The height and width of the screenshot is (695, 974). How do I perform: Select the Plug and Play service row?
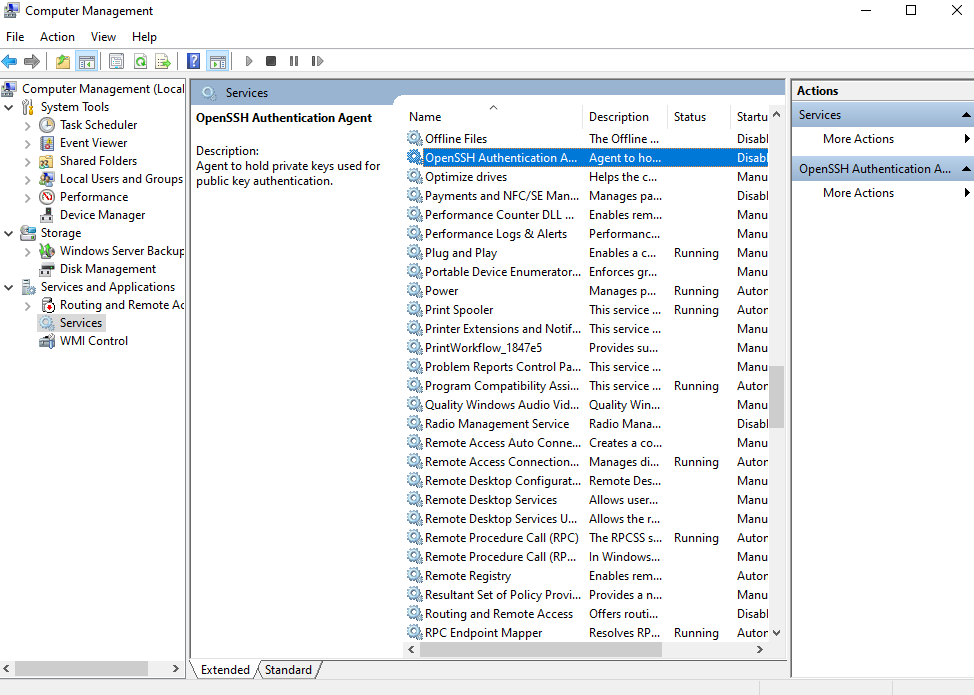(587, 253)
